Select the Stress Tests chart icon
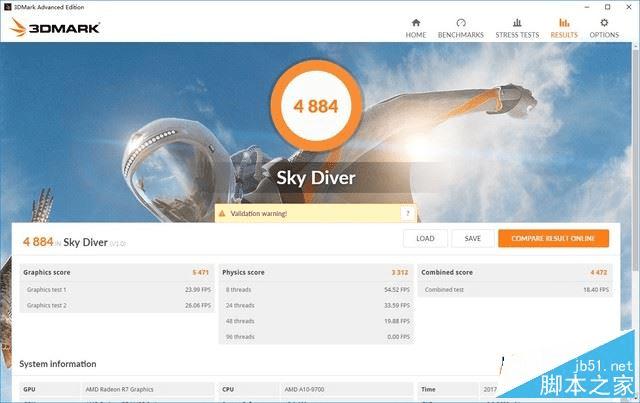 (517, 22)
